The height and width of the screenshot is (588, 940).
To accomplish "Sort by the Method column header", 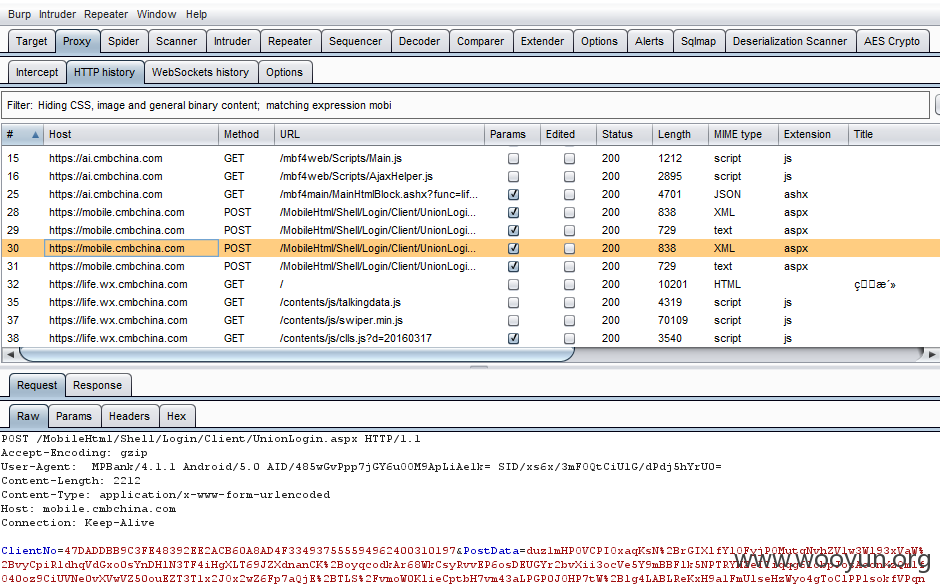I will pos(246,134).
